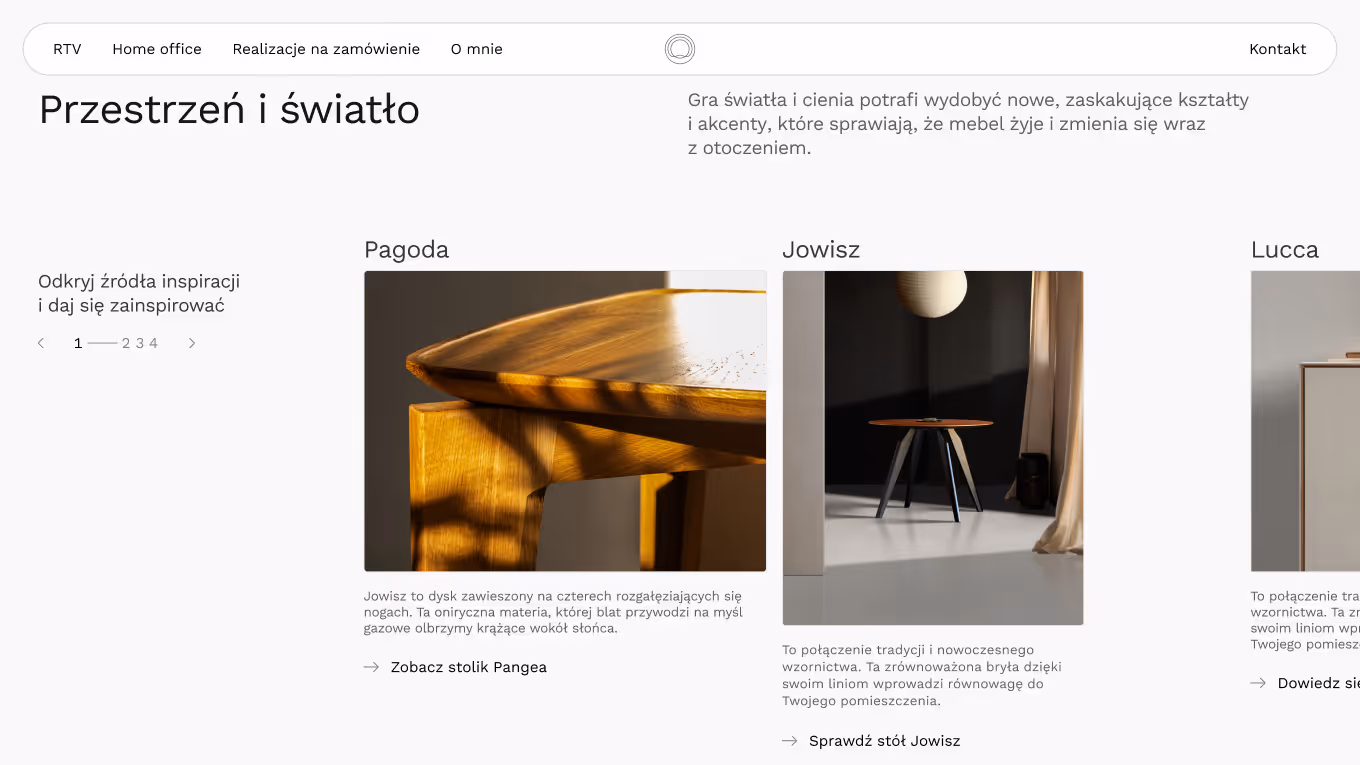Click the arrow icon beside Zobacz stolik Pangea
Viewport: 1360px width, 765px height.
coord(371,667)
